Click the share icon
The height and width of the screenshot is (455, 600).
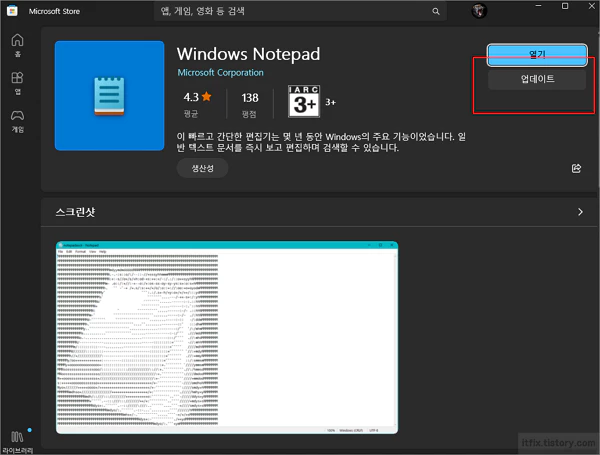[x=576, y=168]
